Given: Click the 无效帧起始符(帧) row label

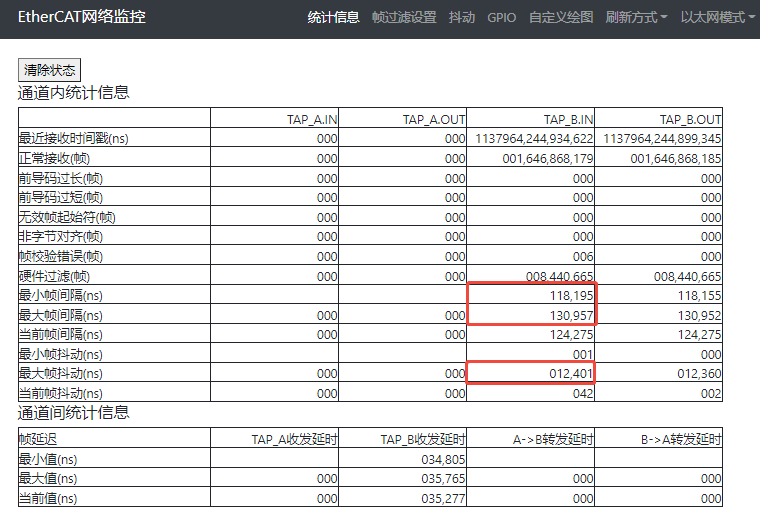Looking at the screenshot, I should point(67,217).
